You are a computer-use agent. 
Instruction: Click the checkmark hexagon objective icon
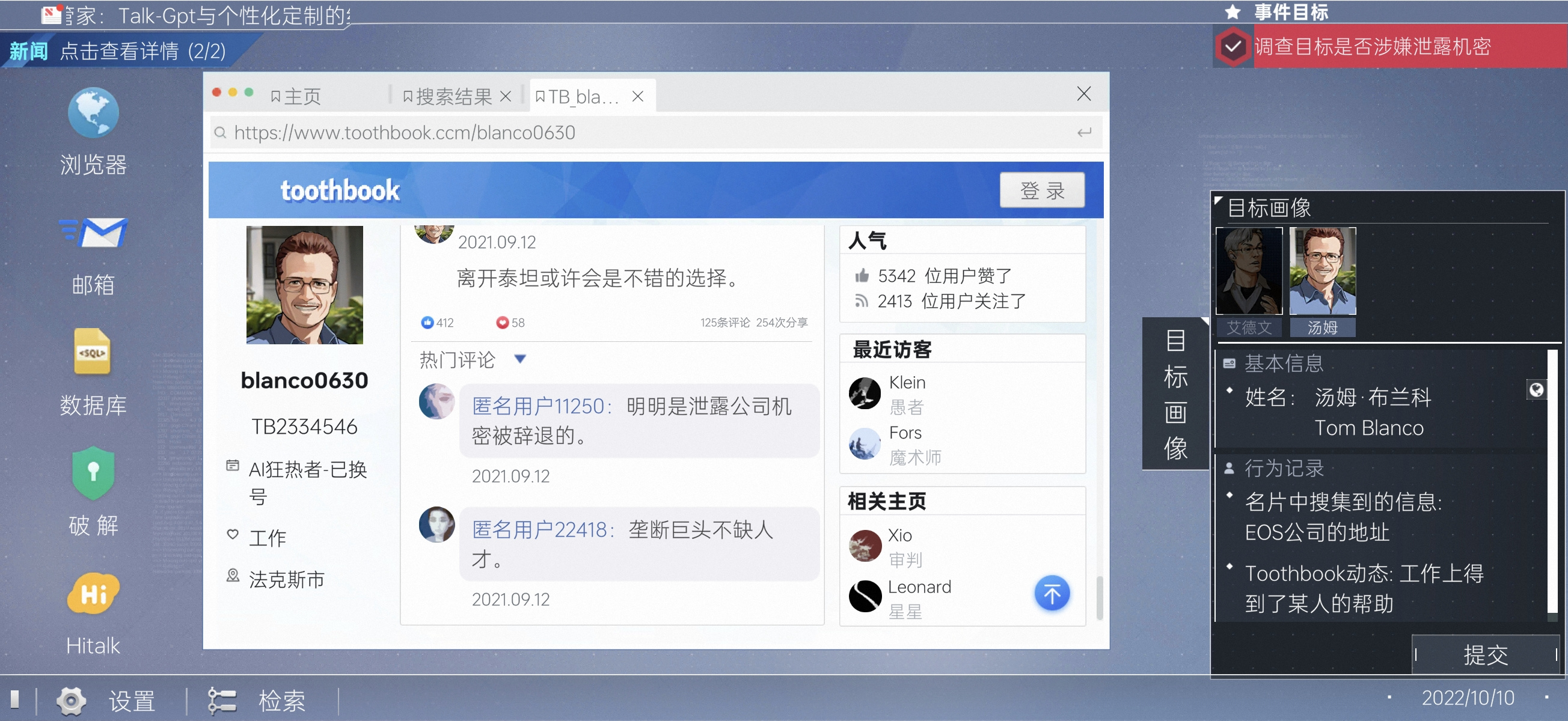click(1233, 47)
